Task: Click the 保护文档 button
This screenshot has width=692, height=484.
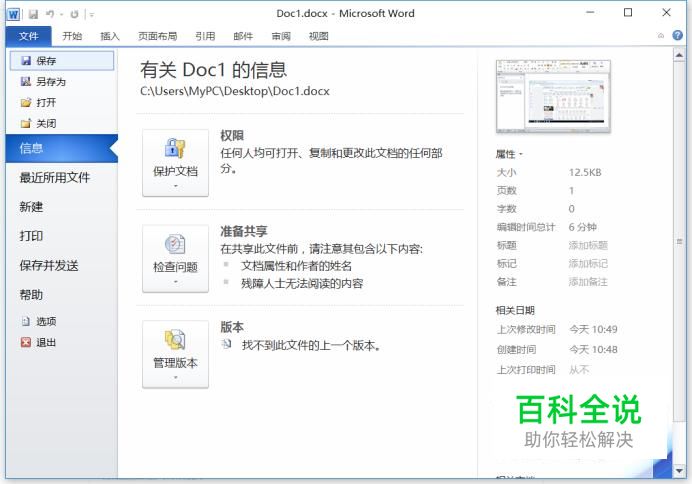Action: click(x=175, y=163)
